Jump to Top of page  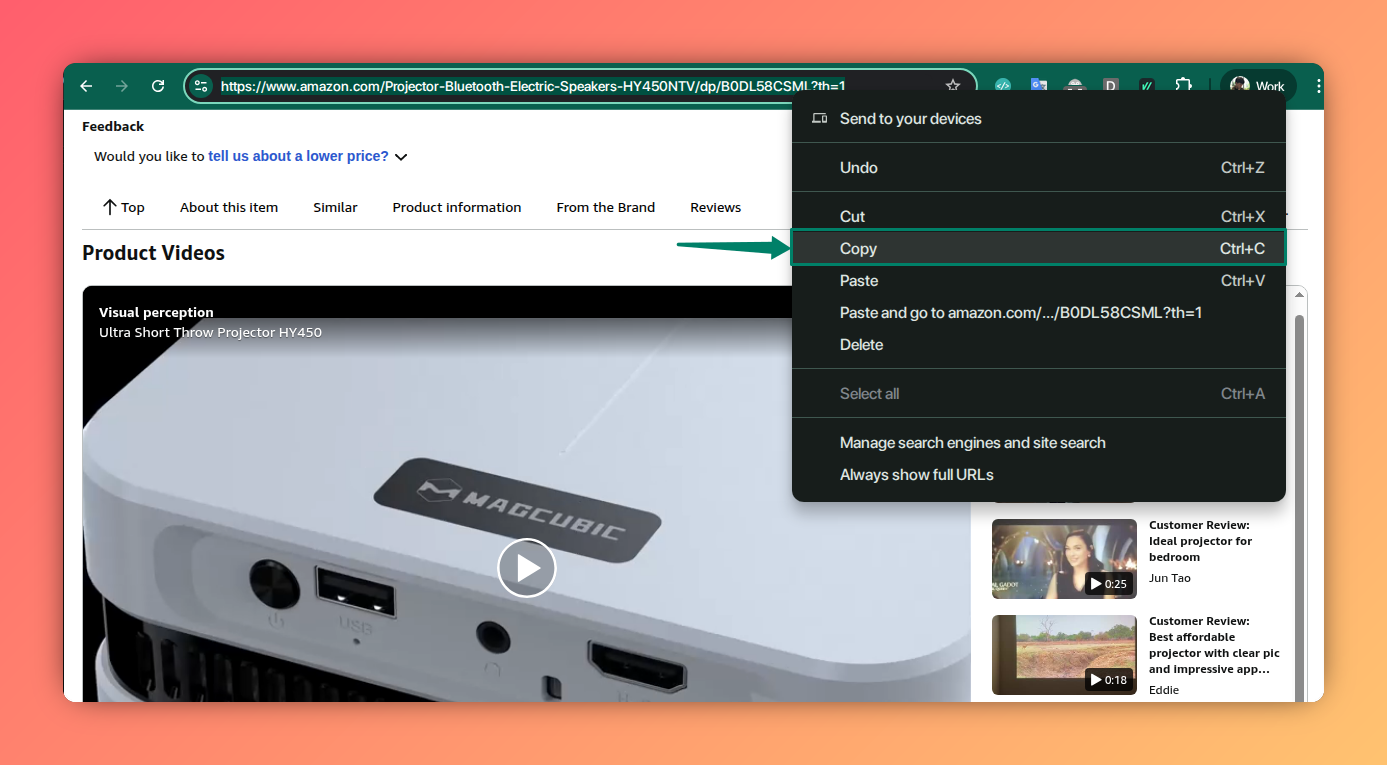(x=123, y=207)
